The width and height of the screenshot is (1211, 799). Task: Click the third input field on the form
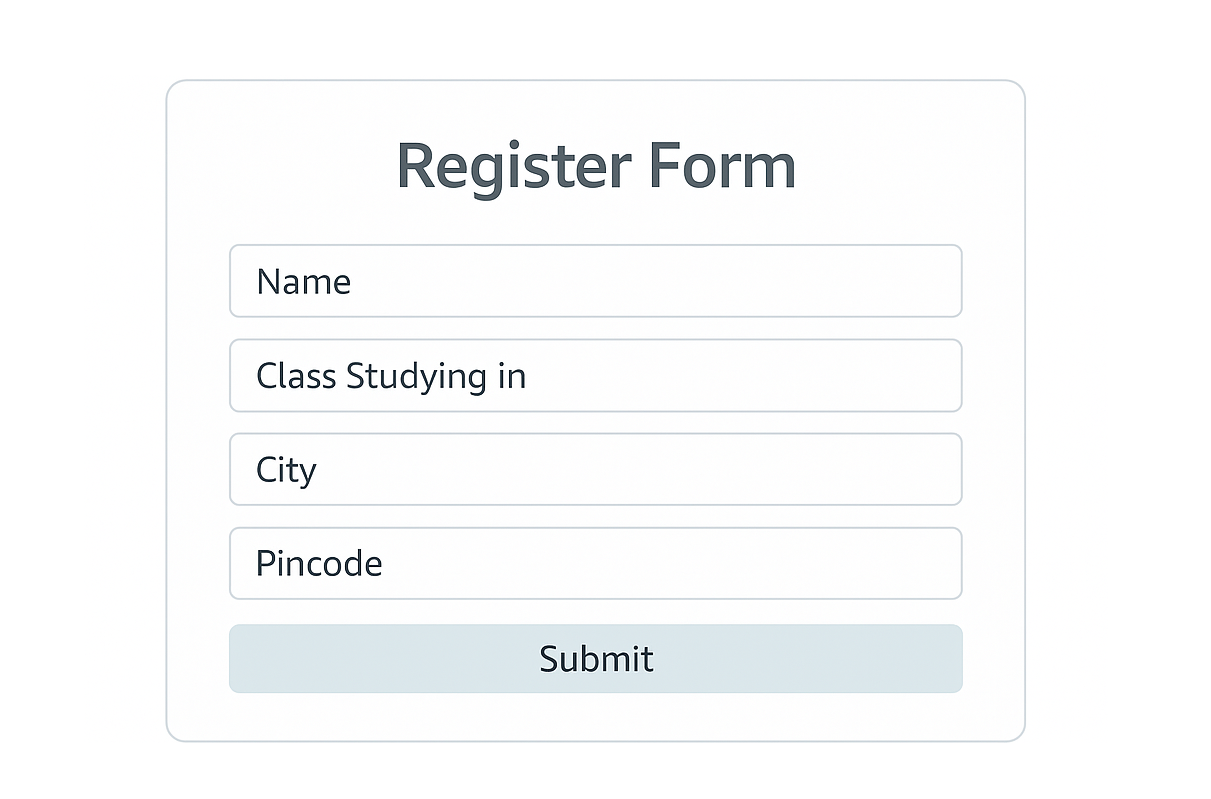coord(595,469)
